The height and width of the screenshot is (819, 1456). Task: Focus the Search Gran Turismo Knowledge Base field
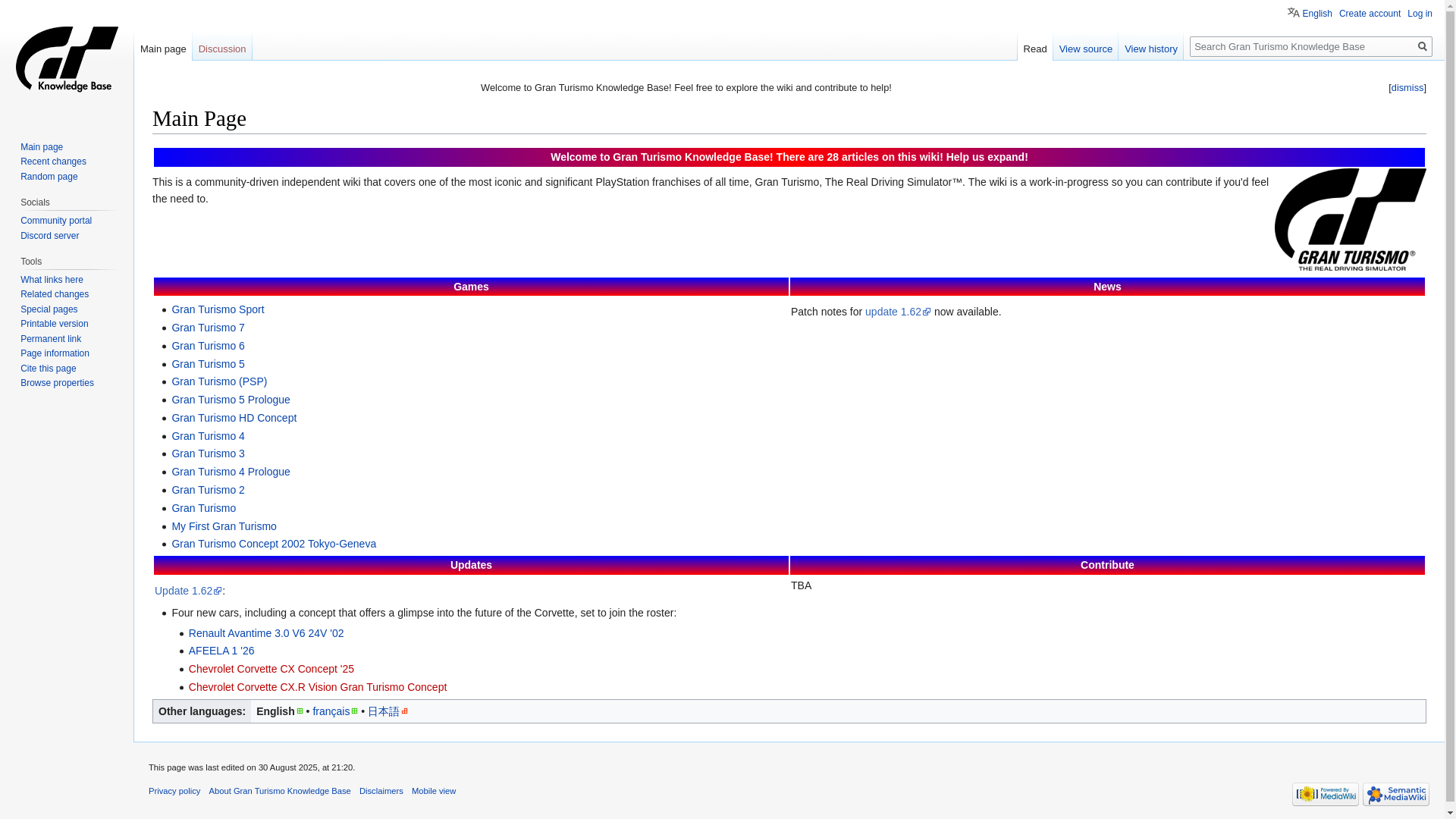coord(1301,46)
